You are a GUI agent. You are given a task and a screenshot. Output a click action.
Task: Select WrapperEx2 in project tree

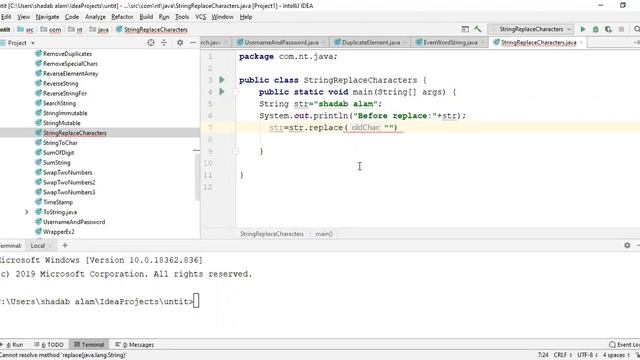[58, 232]
